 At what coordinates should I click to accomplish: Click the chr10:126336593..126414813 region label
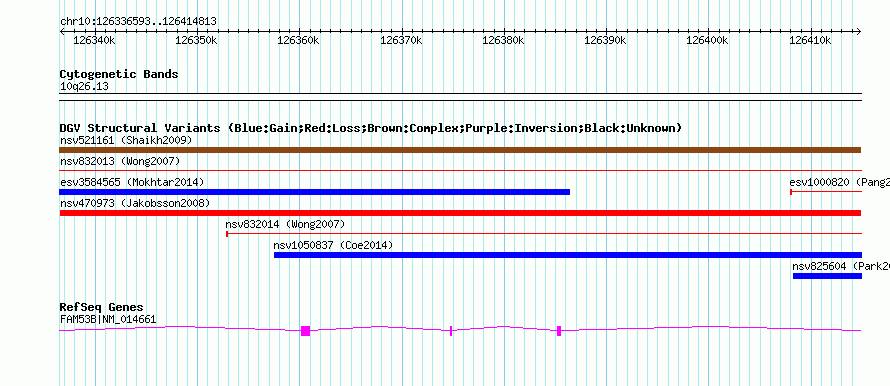tap(138, 22)
